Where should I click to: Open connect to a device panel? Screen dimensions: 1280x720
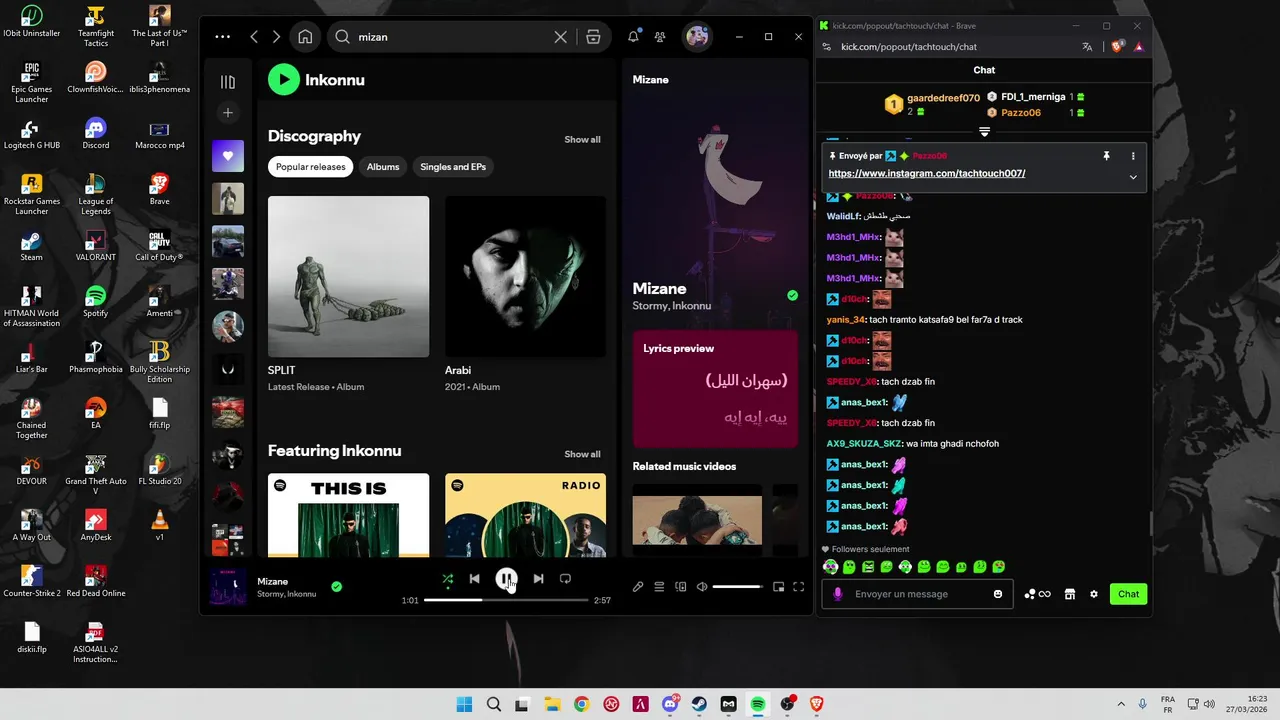point(681,587)
